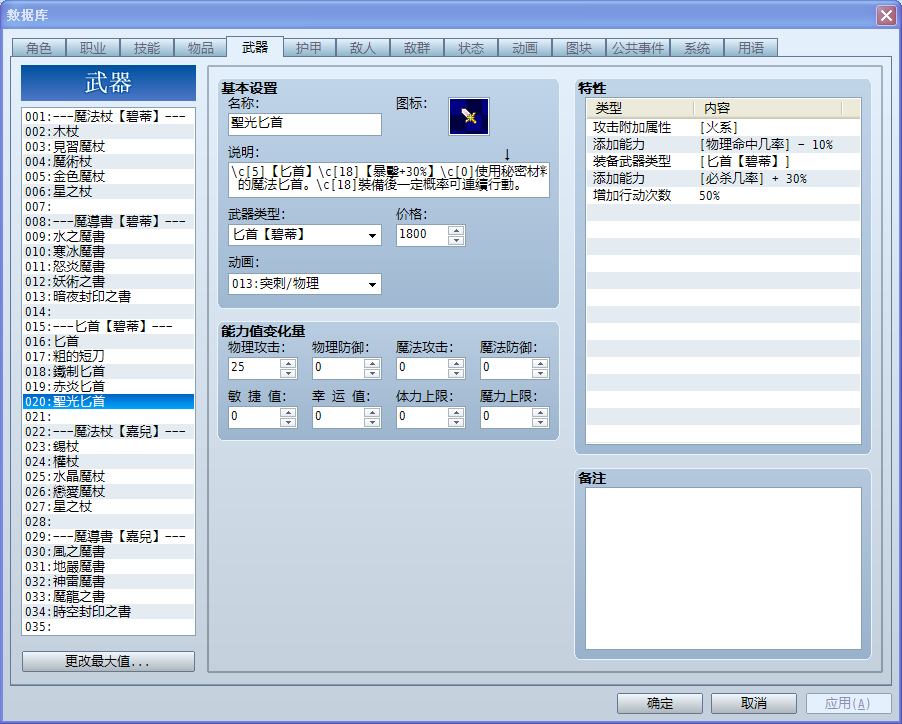Viewport: 902px width, 724px height.
Task: Select weapon 034:時空封印之書 in the list
Action: (x=108, y=611)
